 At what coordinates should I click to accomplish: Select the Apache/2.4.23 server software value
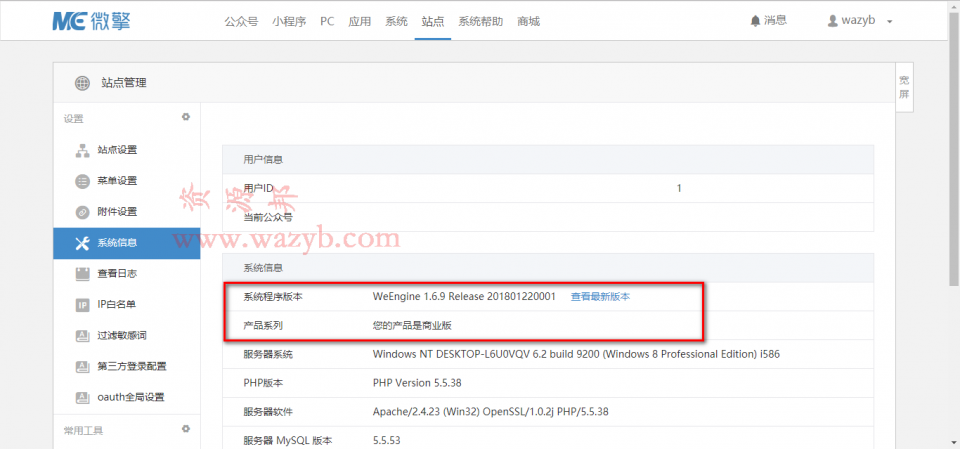pyautogui.click(x=490, y=412)
